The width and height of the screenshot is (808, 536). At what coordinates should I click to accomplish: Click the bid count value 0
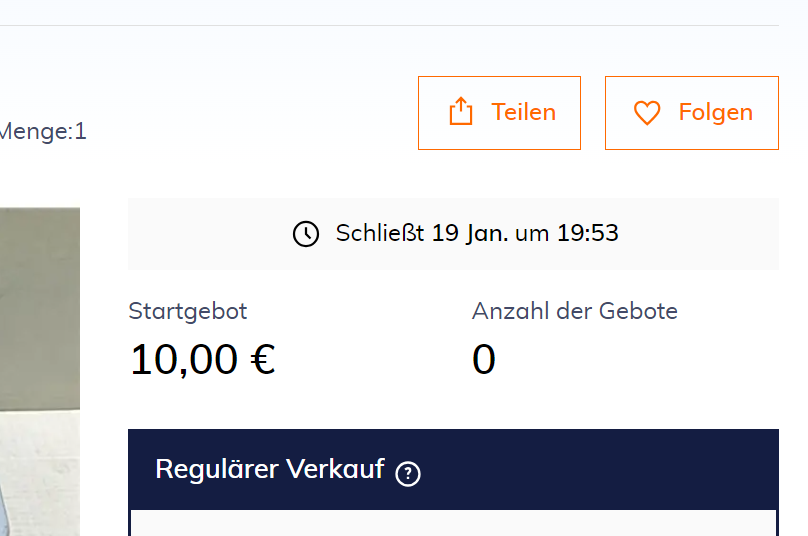[483, 359]
